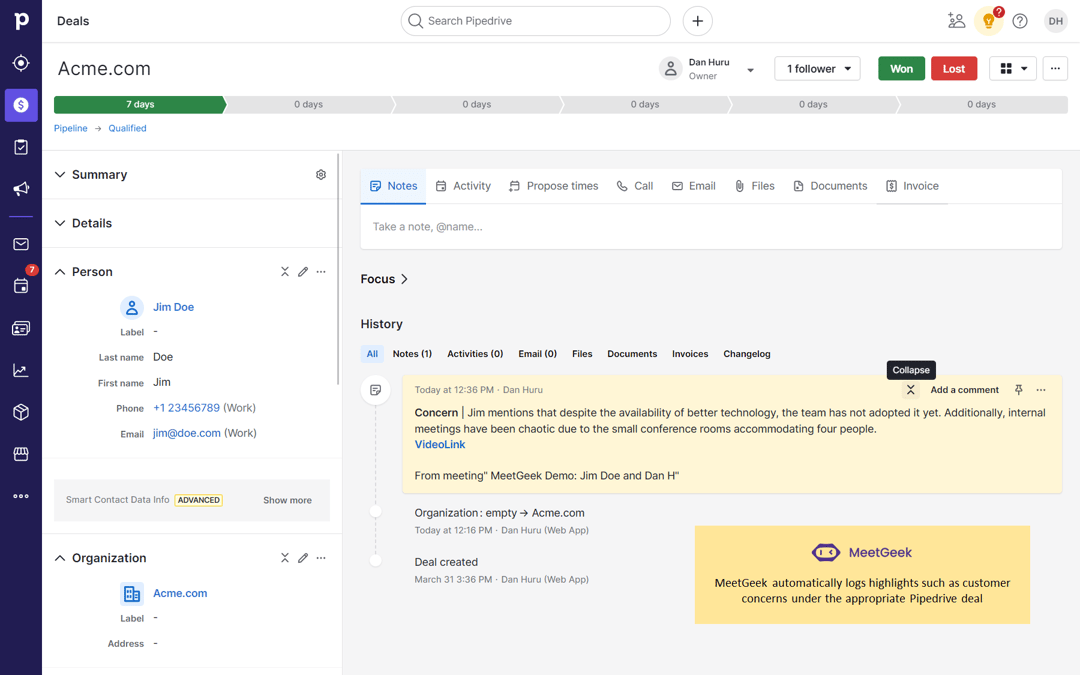Click the 7 days pipeline stage segment
The image size is (1080, 675).
tap(140, 104)
